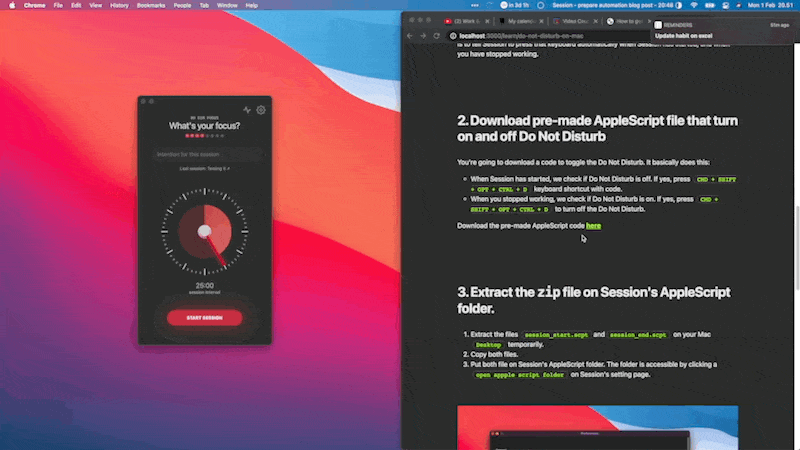Click the session_start.scpt code label

(x=556, y=335)
